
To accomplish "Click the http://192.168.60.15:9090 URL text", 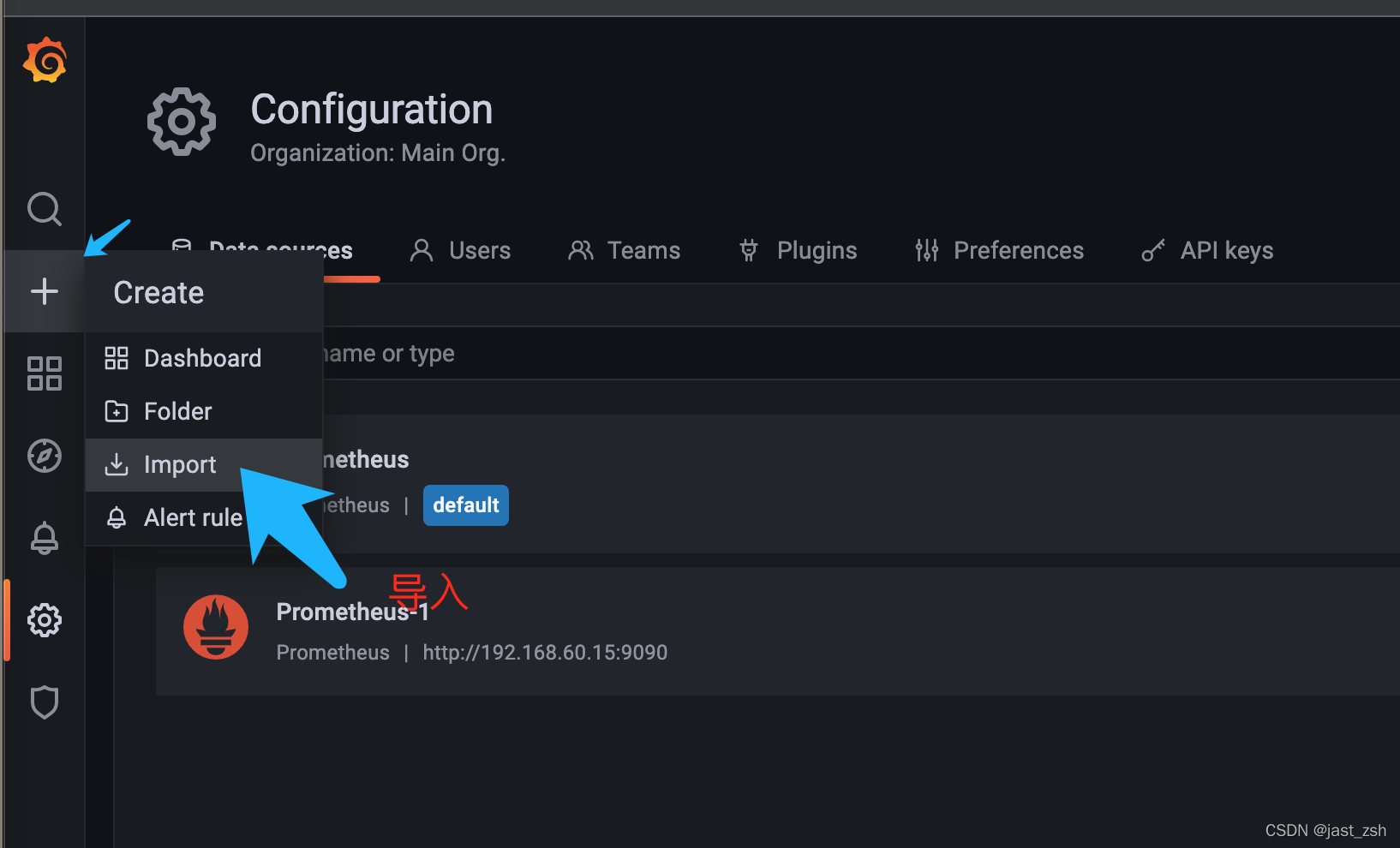I will pyautogui.click(x=545, y=653).
